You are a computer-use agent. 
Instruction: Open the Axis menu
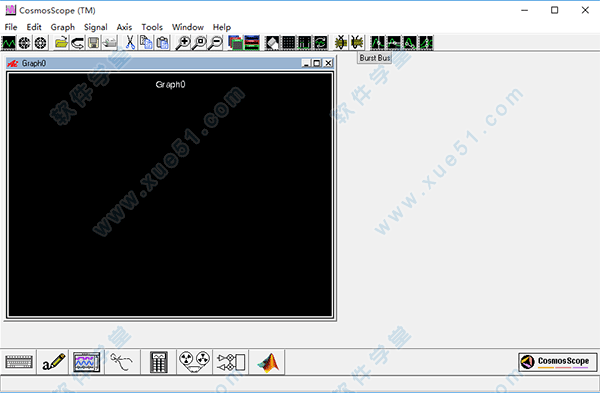(x=124, y=27)
